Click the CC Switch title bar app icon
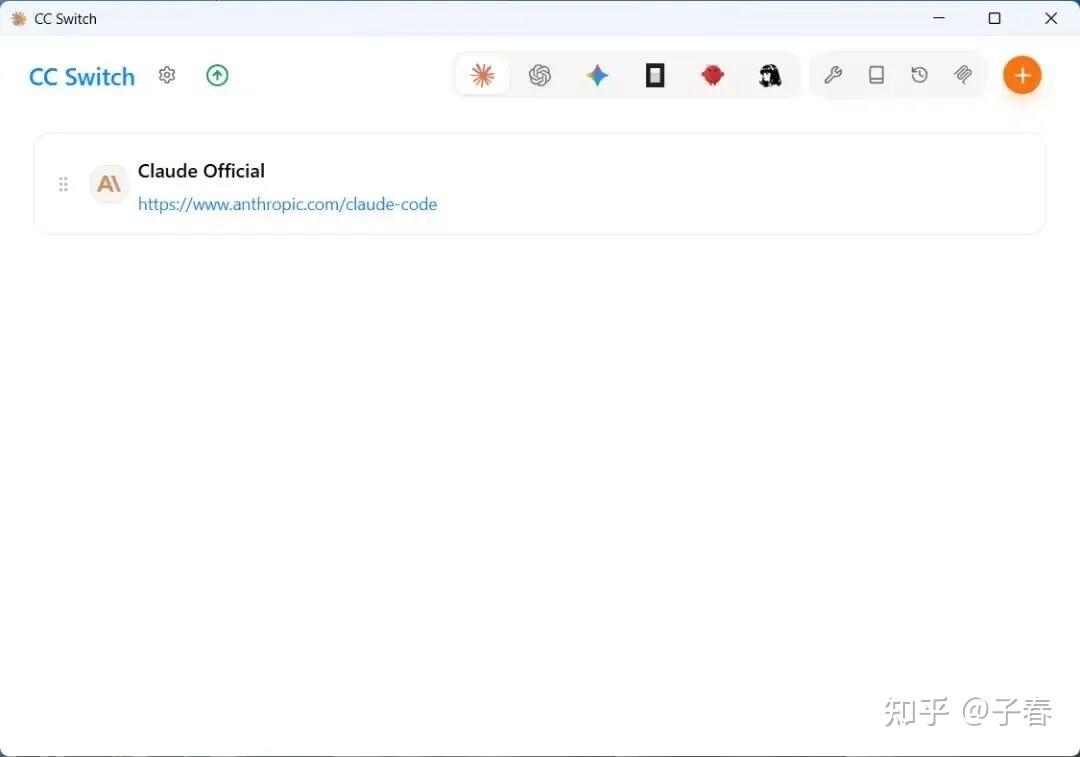The height and width of the screenshot is (757, 1080). [x=19, y=19]
